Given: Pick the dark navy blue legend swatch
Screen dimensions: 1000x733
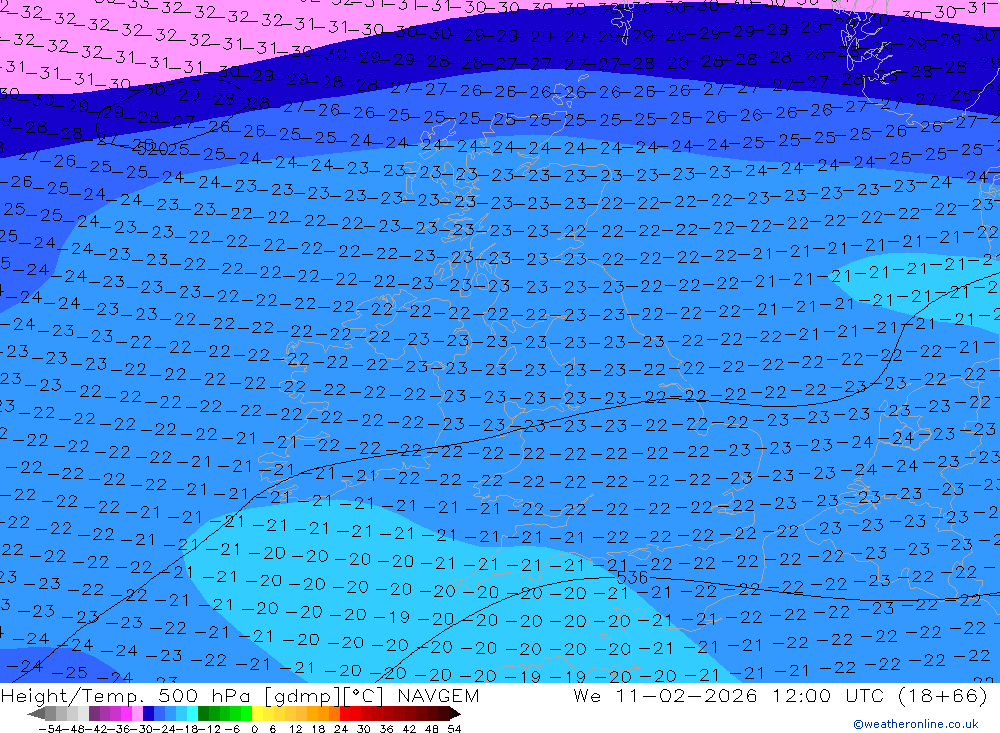Looking at the screenshot, I should click(148, 713).
